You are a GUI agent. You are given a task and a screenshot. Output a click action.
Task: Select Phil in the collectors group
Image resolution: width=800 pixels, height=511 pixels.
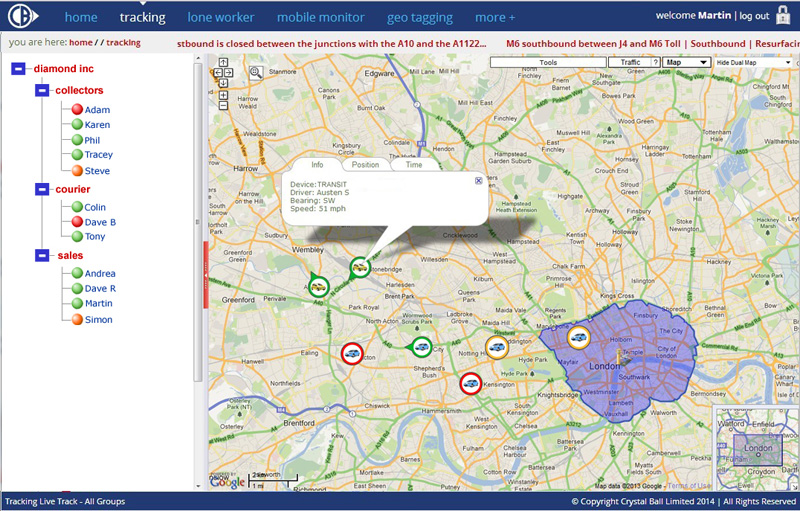(92, 140)
